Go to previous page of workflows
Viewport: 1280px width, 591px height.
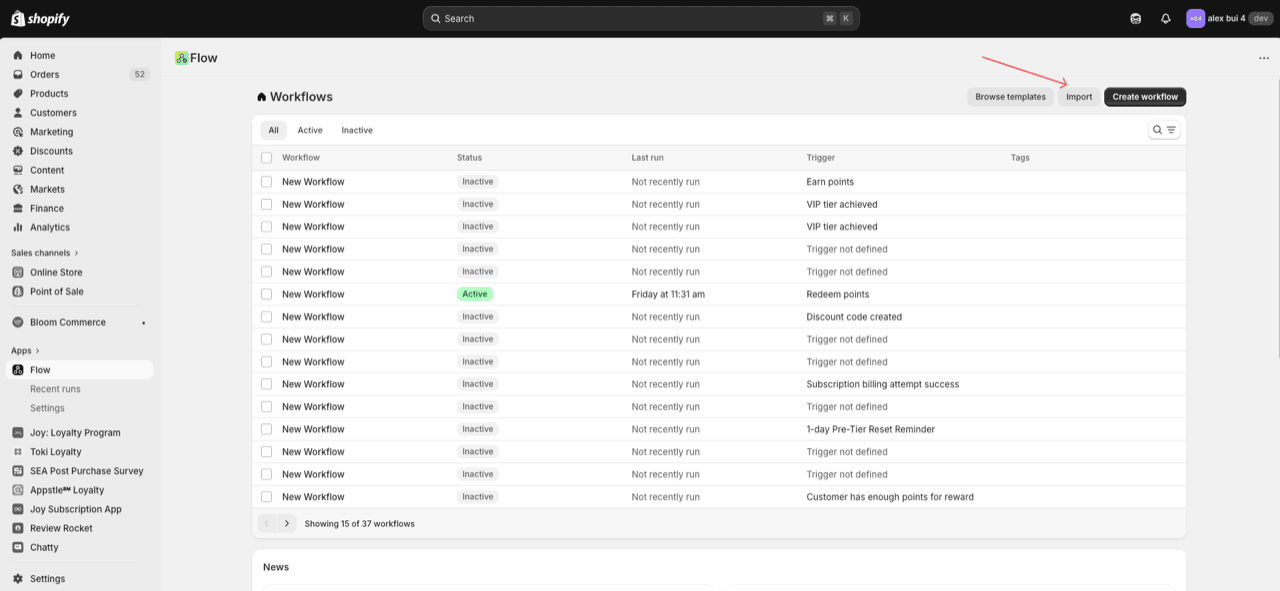click(267, 523)
